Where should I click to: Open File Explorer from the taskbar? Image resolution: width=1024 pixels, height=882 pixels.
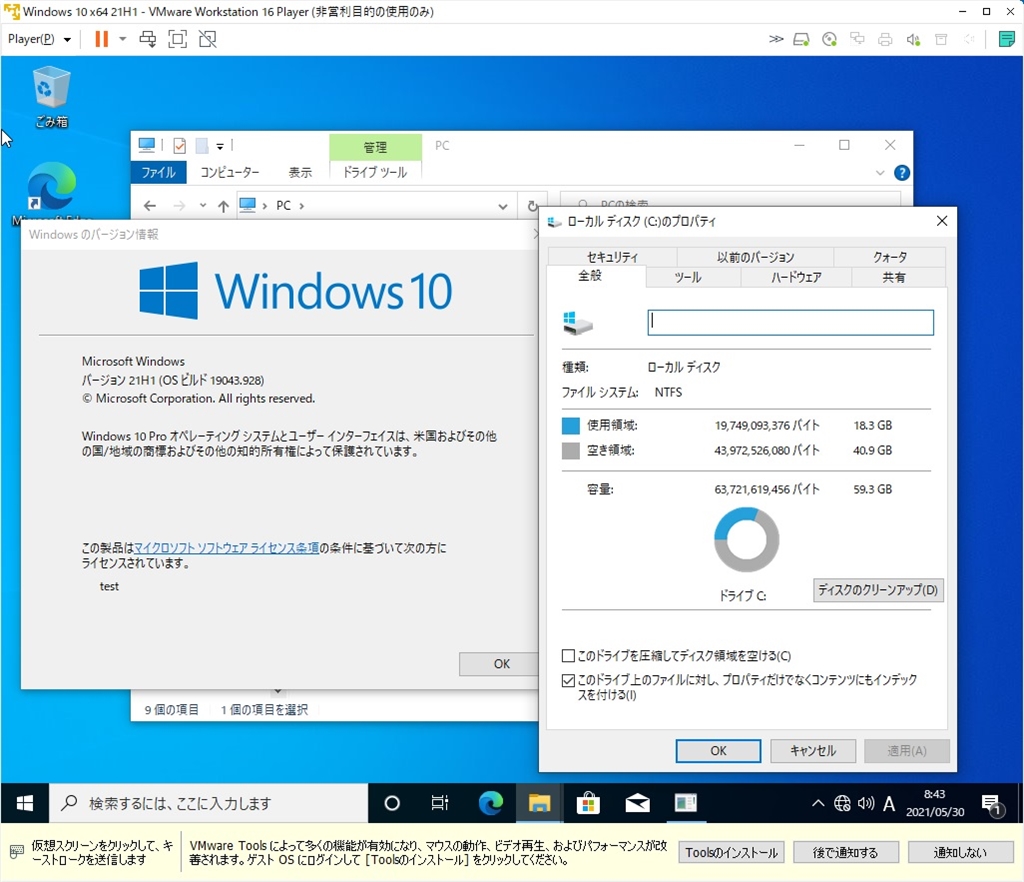click(x=539, y=803)
